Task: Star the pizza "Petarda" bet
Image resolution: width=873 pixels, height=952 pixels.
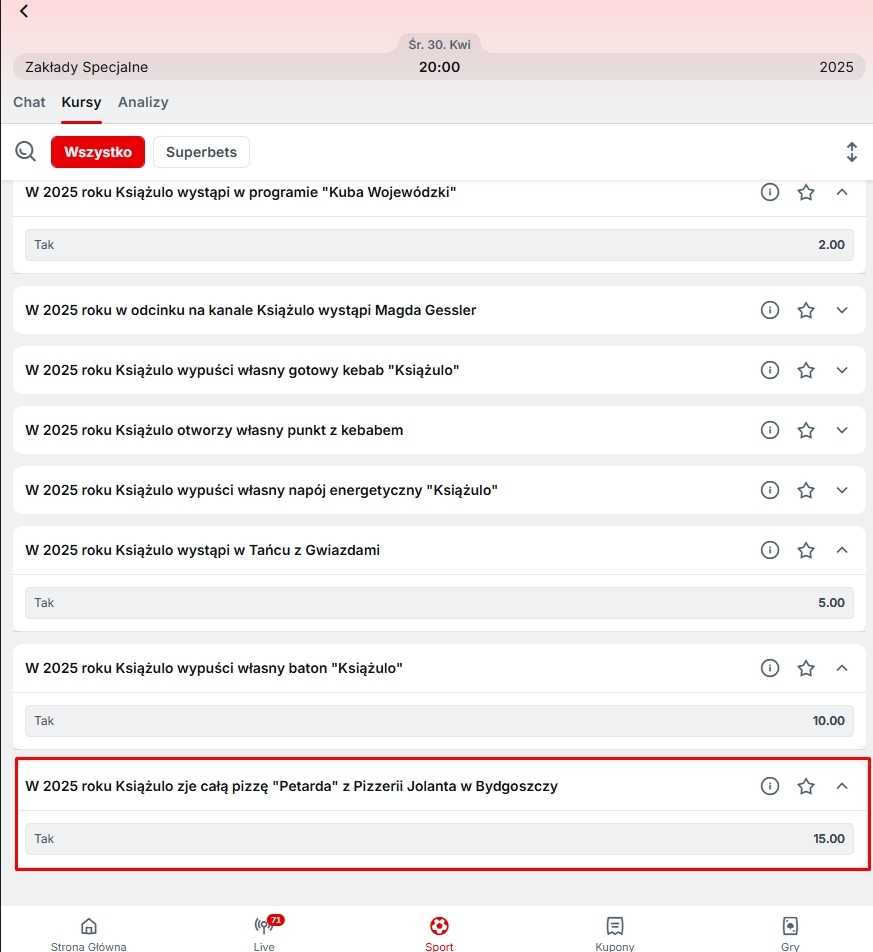Action: coord(806,787)
